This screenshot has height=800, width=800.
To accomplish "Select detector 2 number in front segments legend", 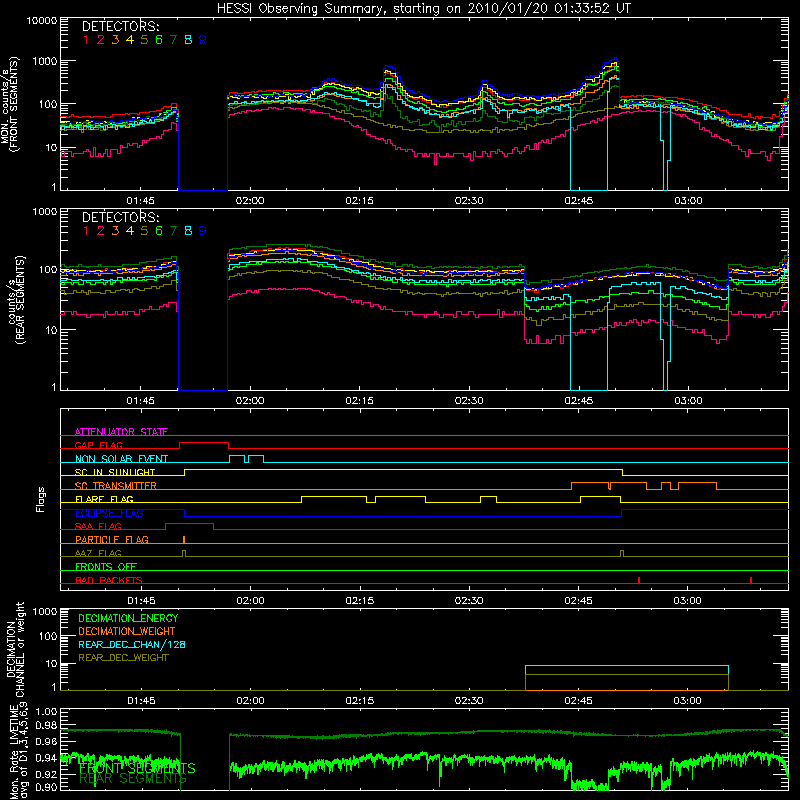I will tap(101, 40).
